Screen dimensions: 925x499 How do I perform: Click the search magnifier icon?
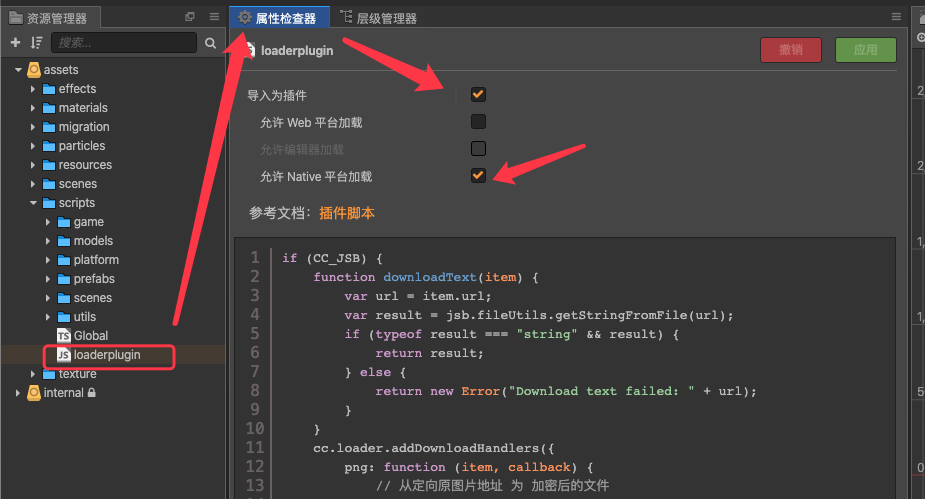coord(210,43)
